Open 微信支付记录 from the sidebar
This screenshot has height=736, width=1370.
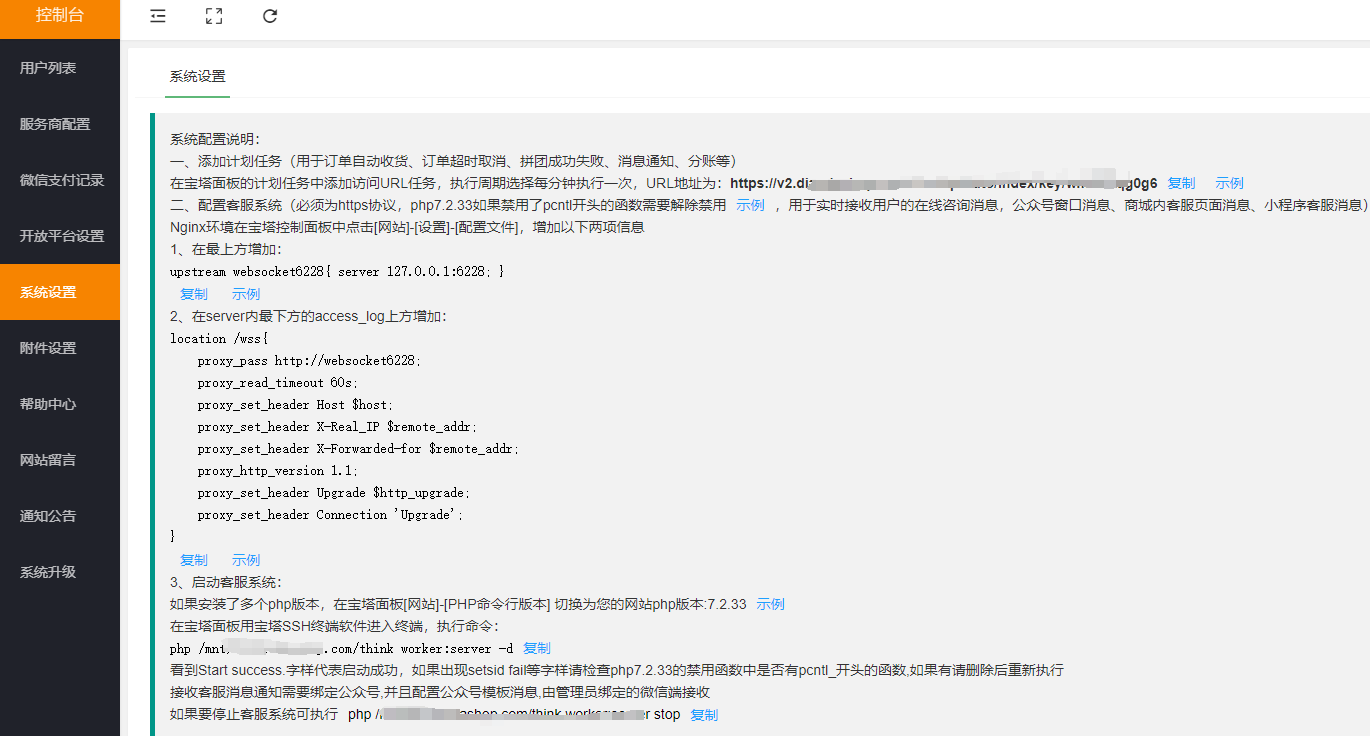point(62,180)
